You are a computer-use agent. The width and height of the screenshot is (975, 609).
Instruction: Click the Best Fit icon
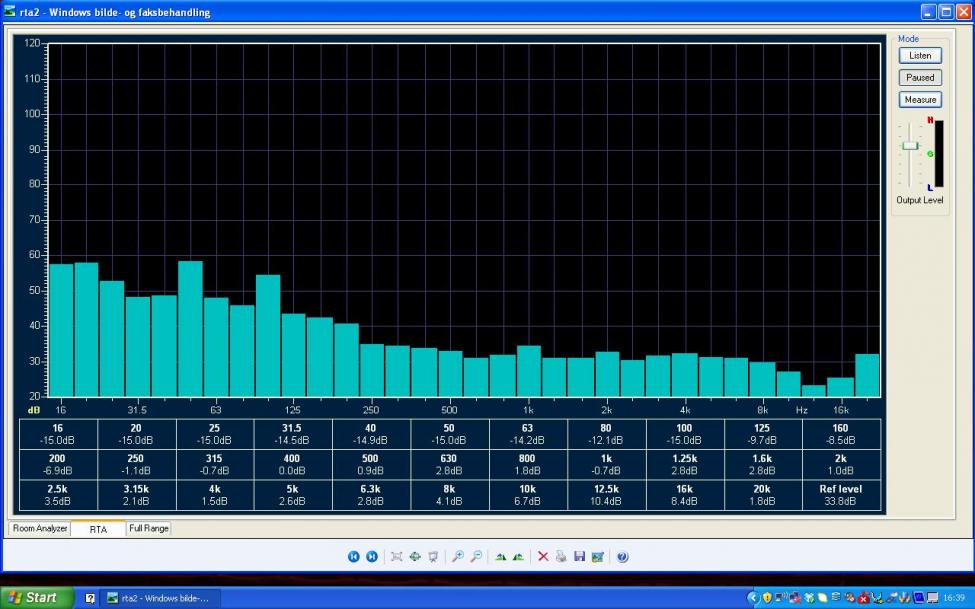(397, 557)
